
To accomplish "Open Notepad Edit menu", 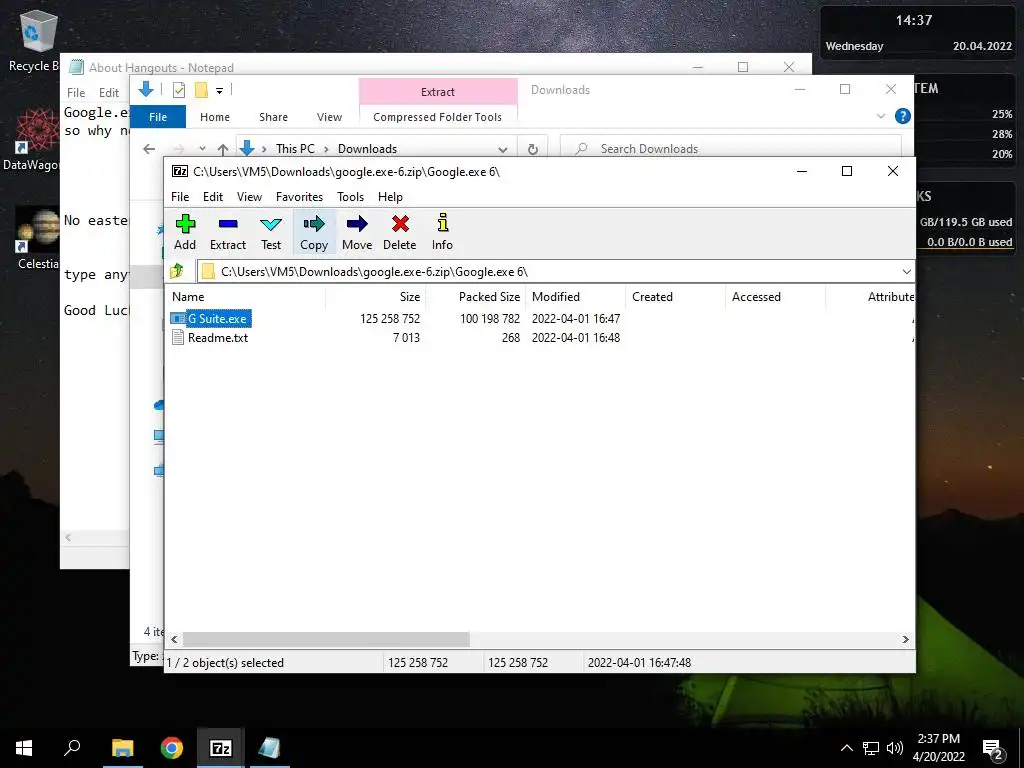I will click(109, 93).
